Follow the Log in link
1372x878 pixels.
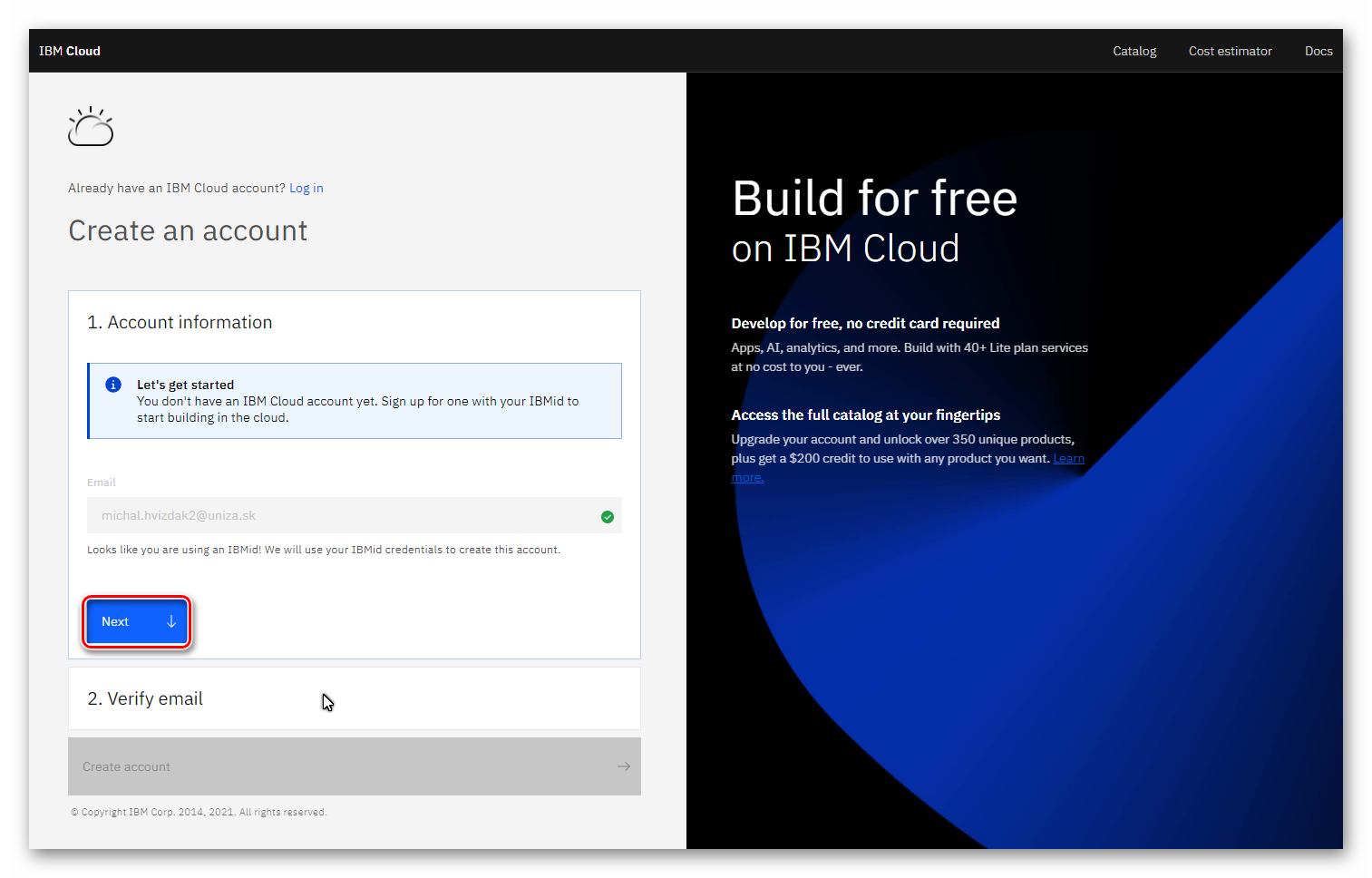306,188
